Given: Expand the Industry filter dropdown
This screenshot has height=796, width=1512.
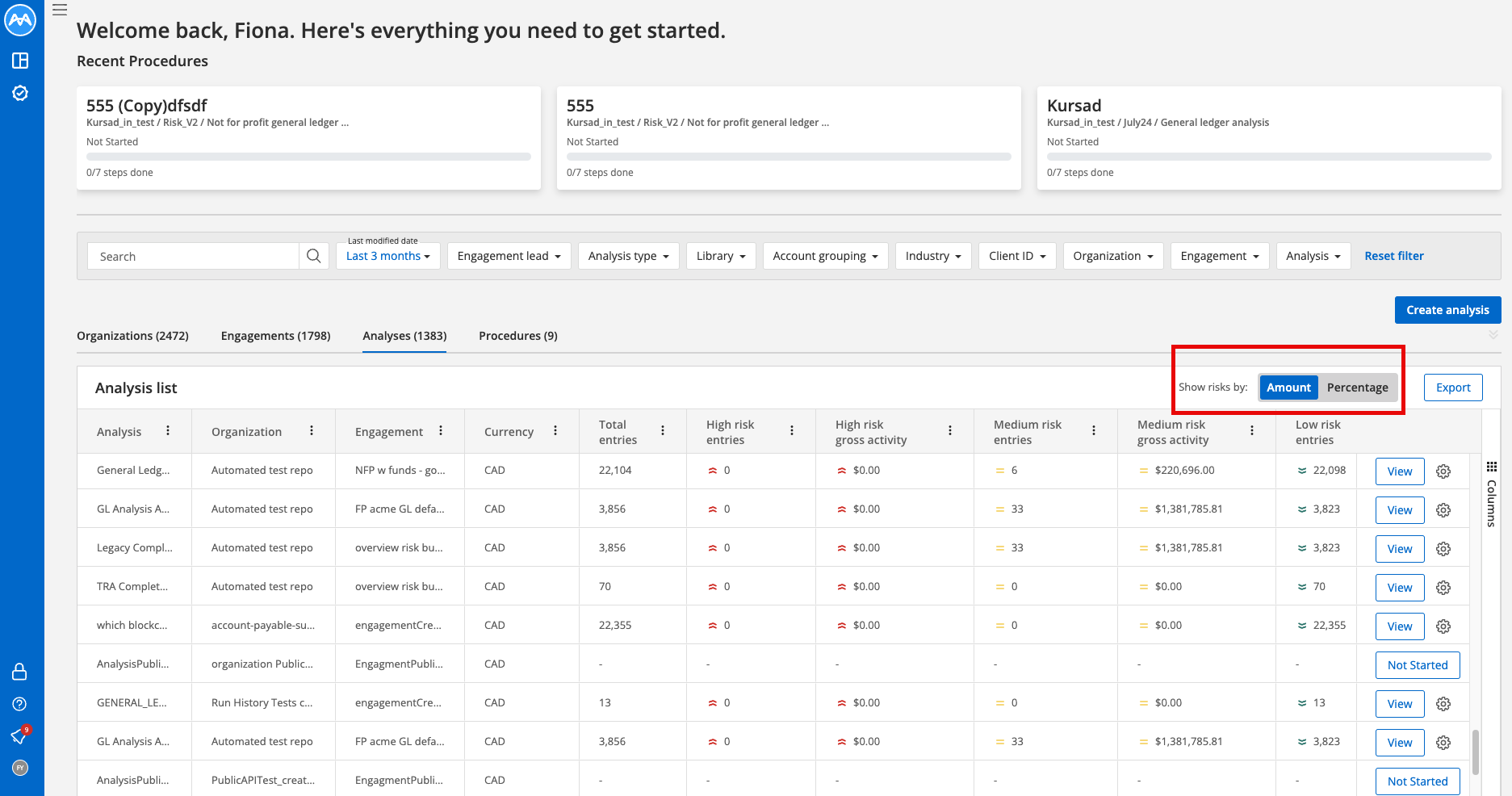Looking at the screenshot, I should [933, 256].
